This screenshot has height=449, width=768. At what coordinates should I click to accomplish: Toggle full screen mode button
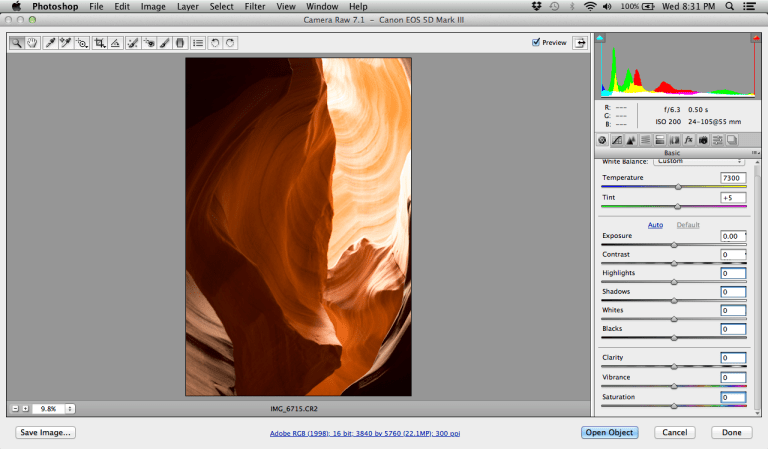(x=579, y=43)
